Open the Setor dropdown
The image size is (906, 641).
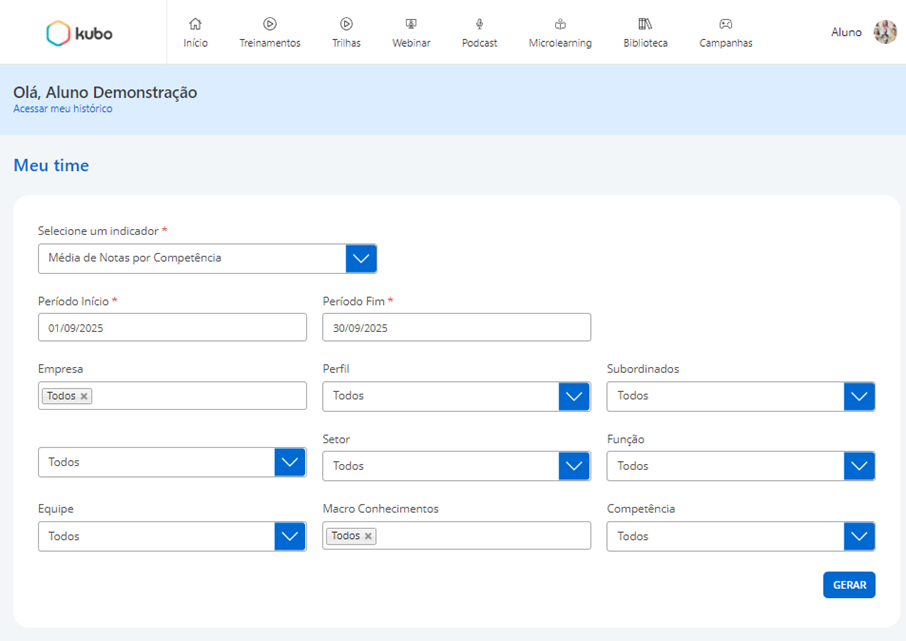[x=573, y=466]
